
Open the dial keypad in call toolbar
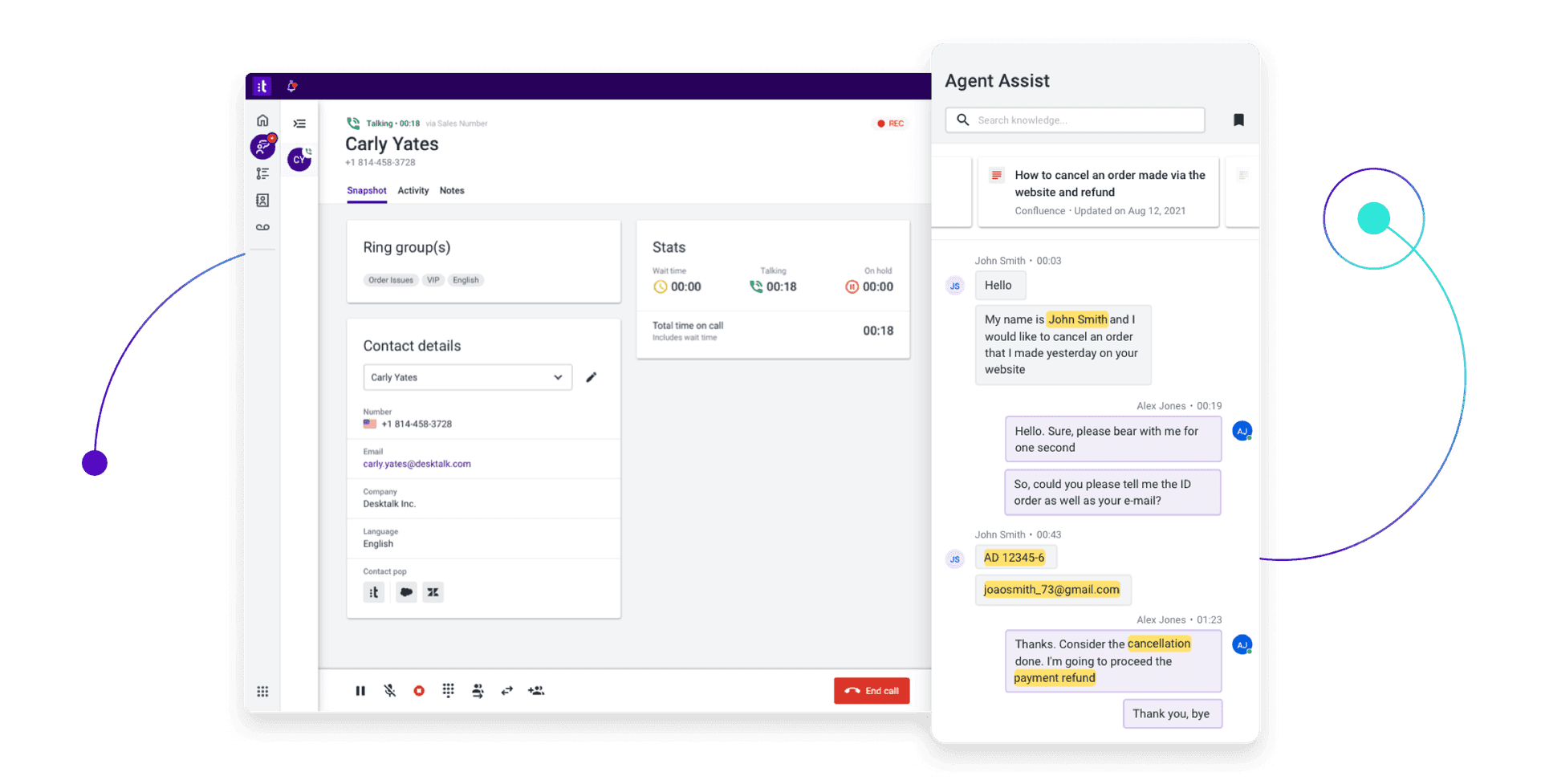tap(449, 691)
